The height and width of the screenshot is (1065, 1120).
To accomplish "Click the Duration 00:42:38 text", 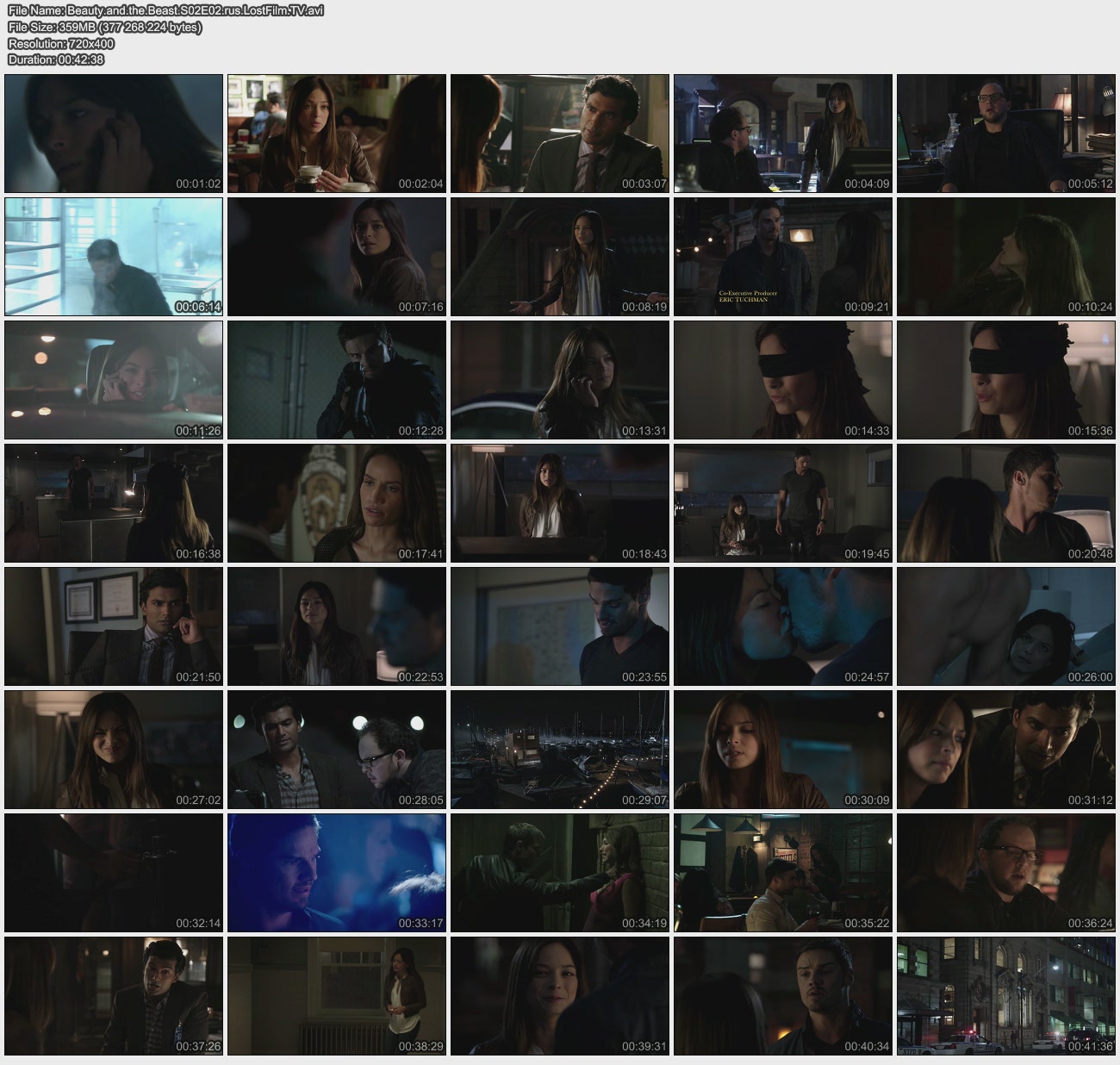I will pyautogui.click(x=56, y=60).
